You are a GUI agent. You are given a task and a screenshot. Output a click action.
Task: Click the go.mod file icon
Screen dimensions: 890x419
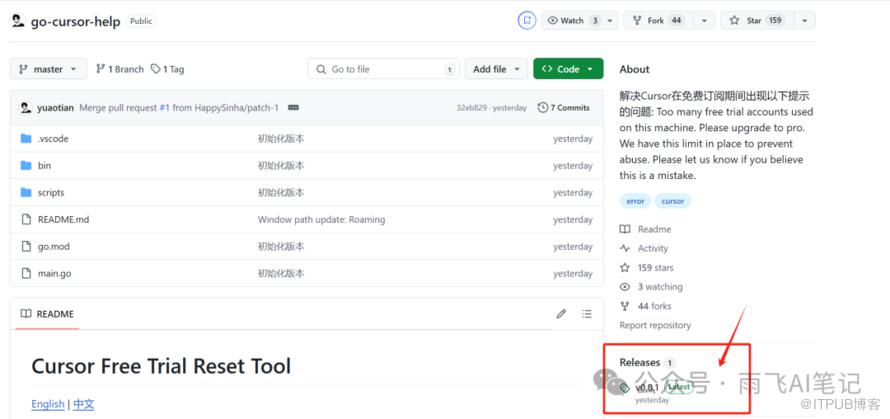click(26, 246)
